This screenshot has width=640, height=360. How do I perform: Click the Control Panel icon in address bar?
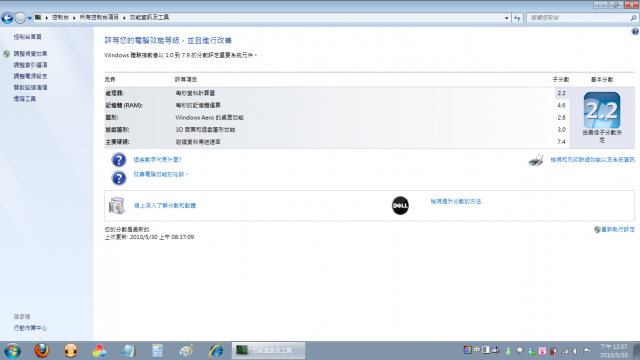[38, 18]
